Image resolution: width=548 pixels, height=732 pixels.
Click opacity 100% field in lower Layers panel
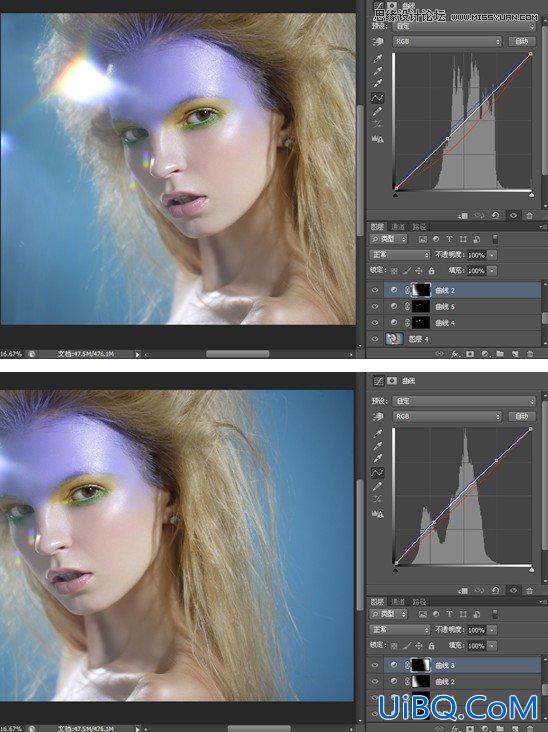pyautogui.click(x=476, y=630)
